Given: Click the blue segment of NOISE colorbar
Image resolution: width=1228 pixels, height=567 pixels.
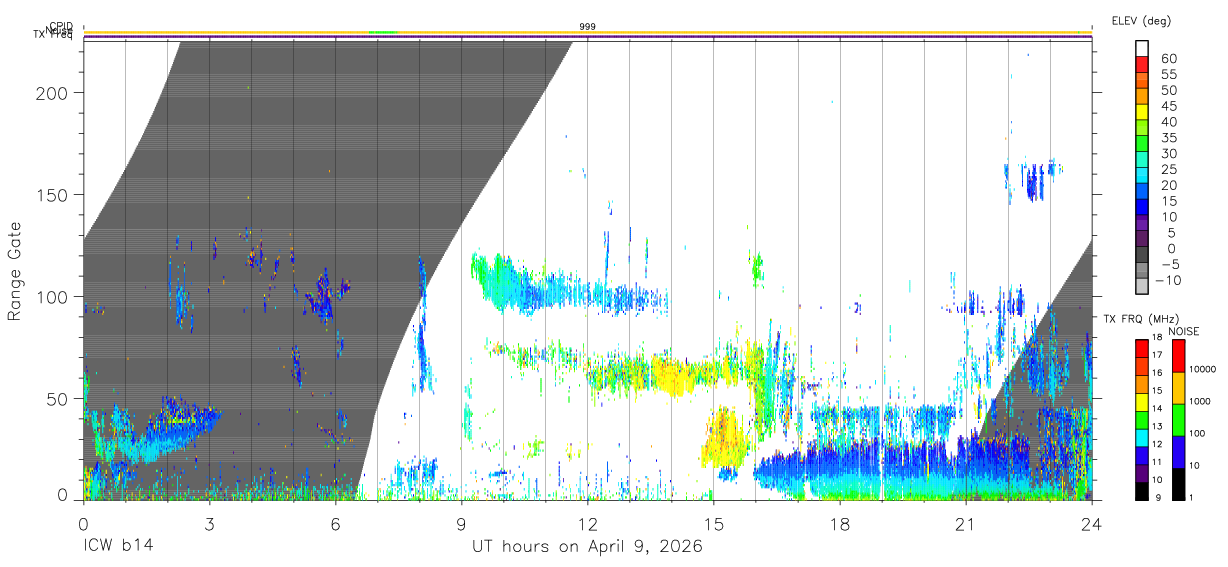Looking at the screenshot, I should click(1177, 452).
